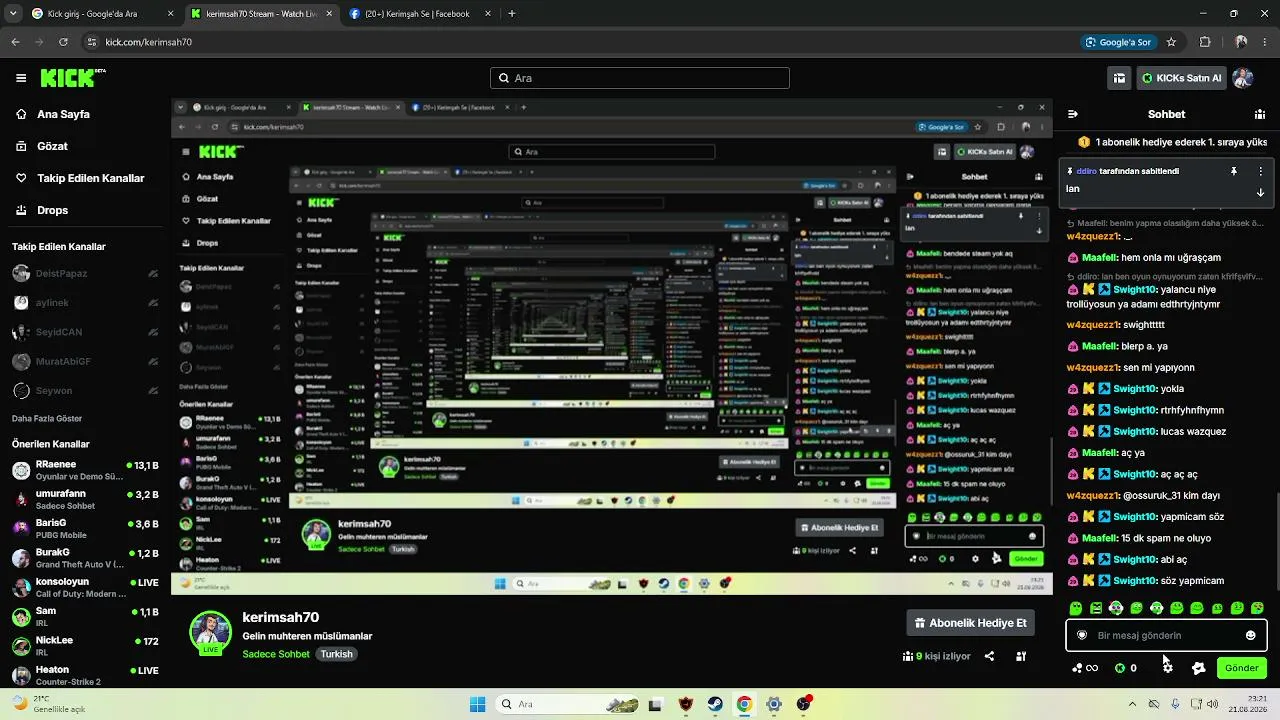Open a new Chrome tab

tap(512, 14)
